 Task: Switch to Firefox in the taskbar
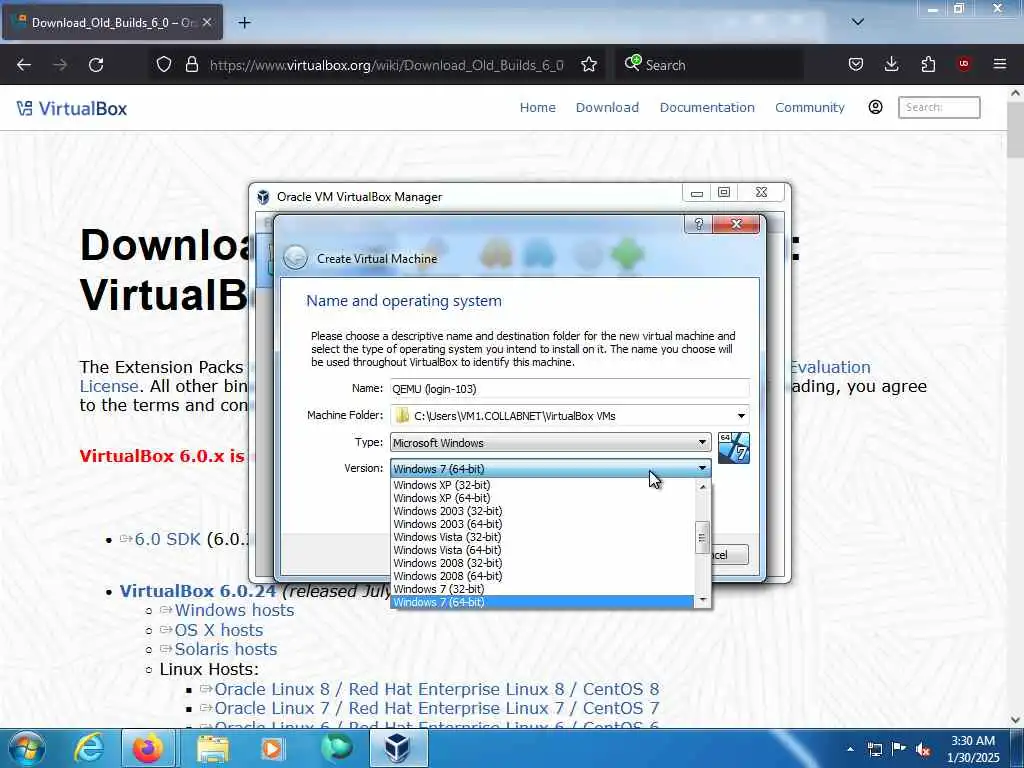[x=148, y=748]
